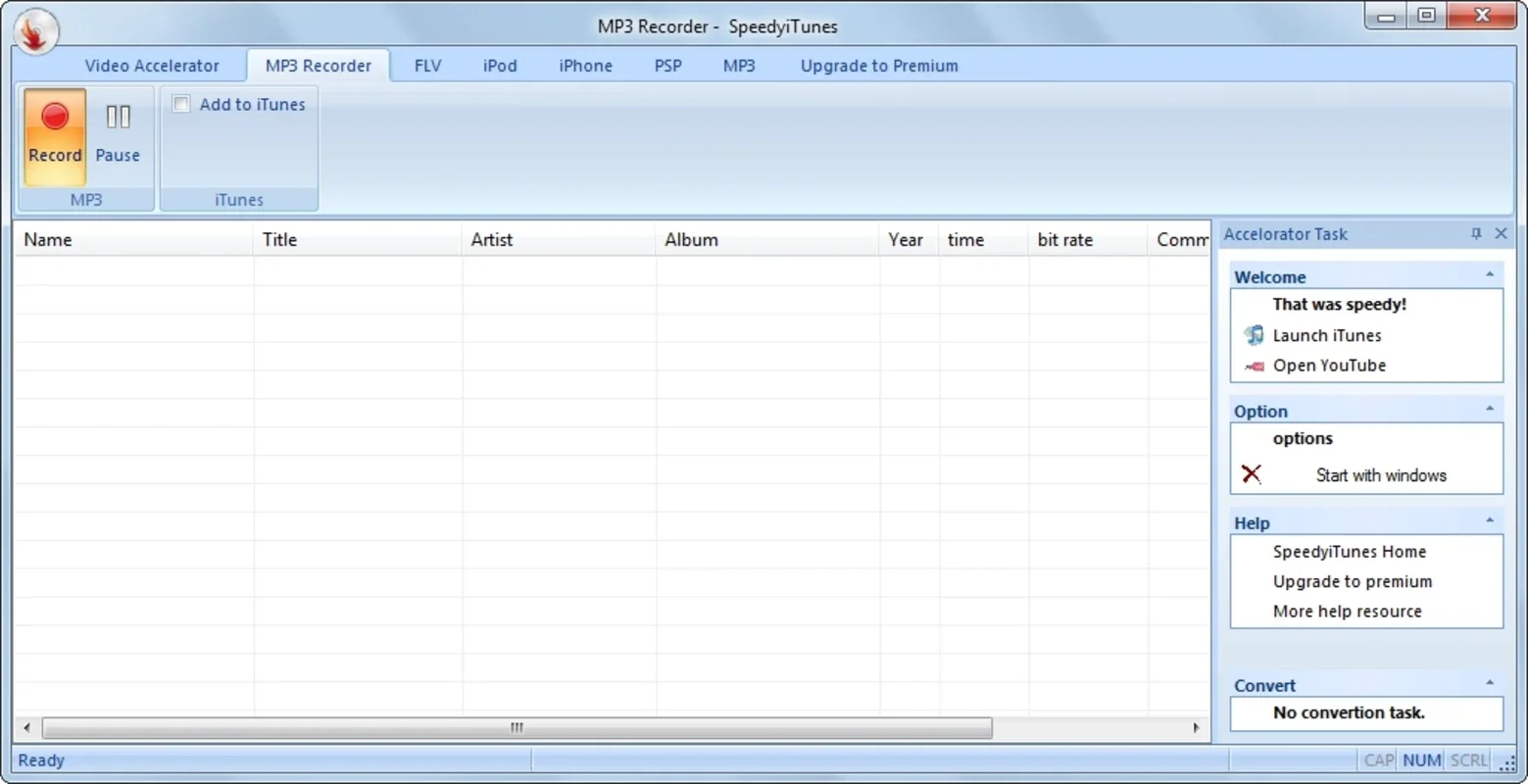Click the Welcome section header
Screen dimensions: 1528x784
click(1366, 276)
